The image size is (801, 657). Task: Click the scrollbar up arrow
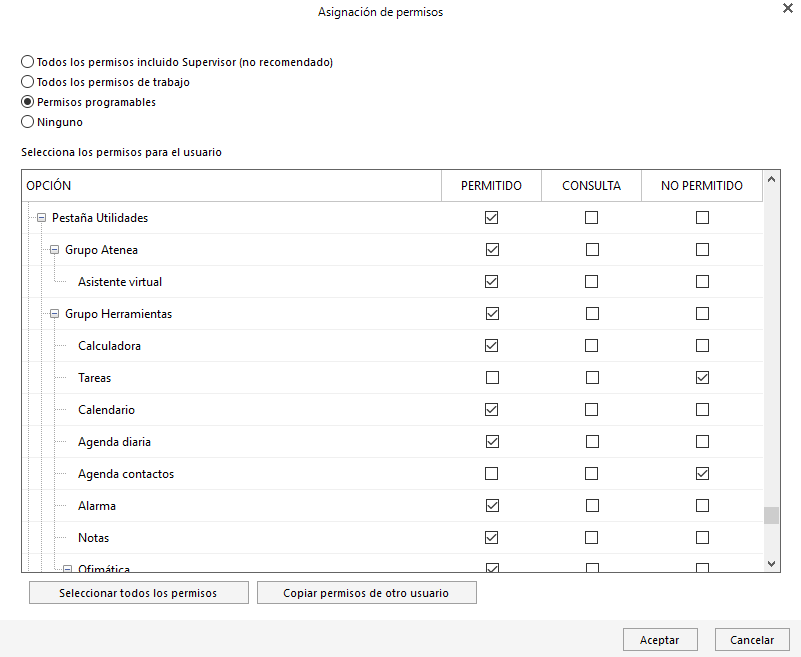pos(771,179)
